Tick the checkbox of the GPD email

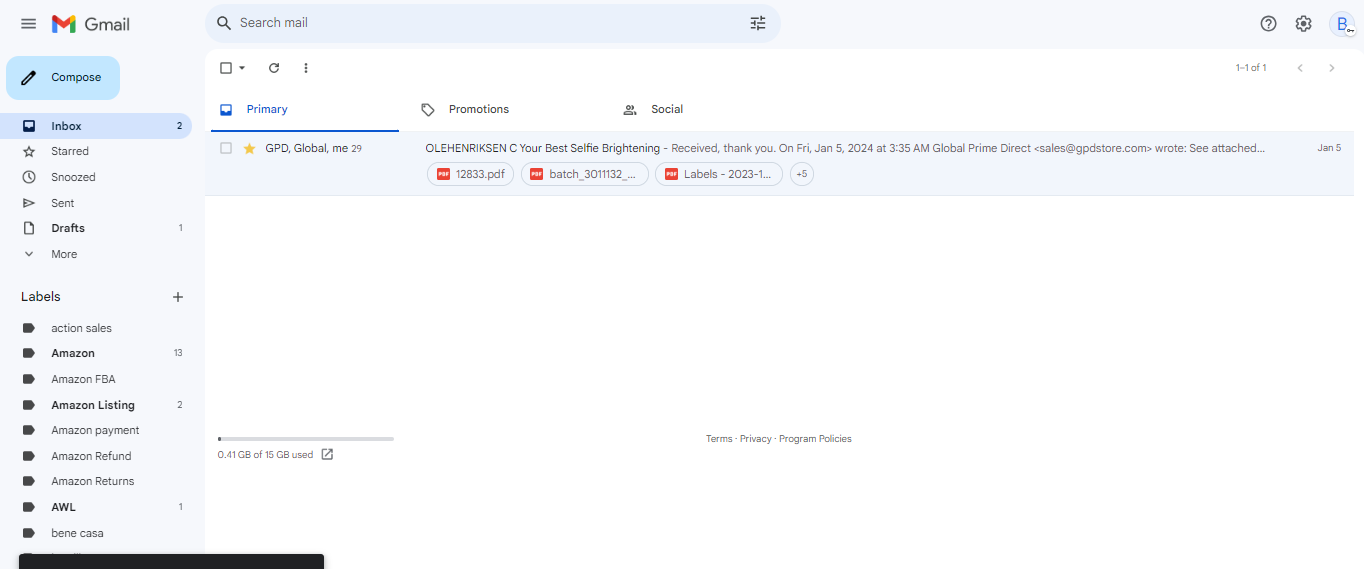(x=226, y=148)
